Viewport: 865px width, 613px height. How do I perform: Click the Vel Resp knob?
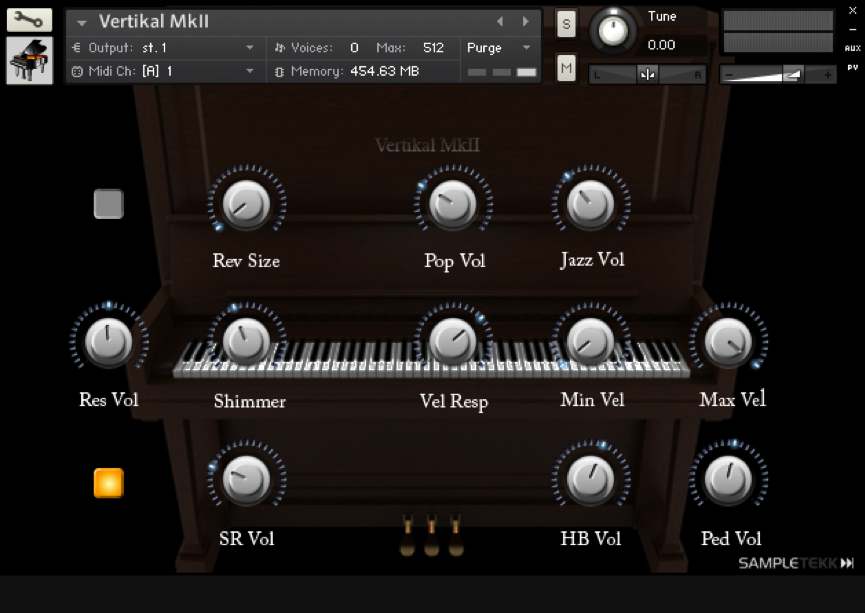click(x=453, y=342)
